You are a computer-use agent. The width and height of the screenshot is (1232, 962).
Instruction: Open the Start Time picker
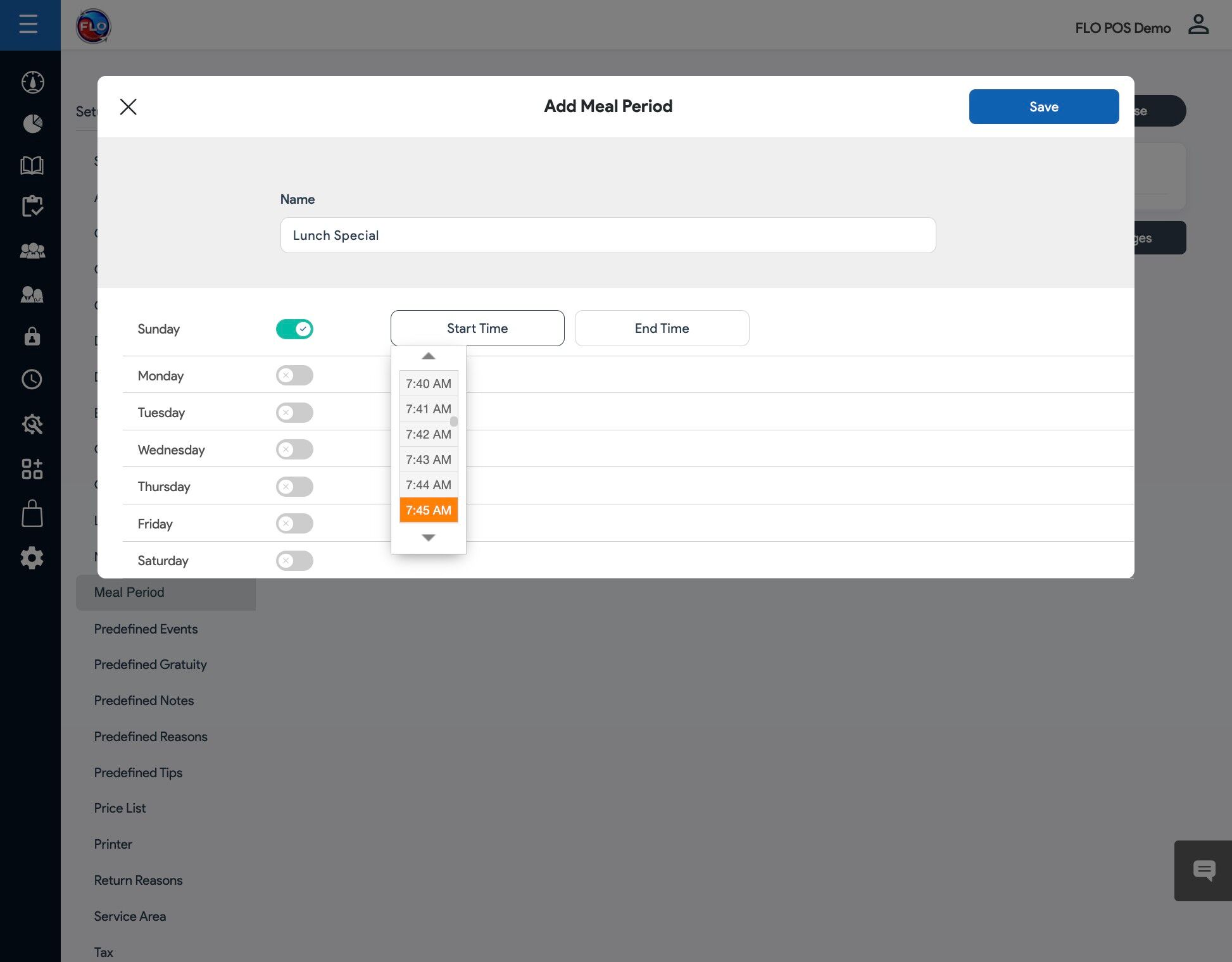[477, 328]
